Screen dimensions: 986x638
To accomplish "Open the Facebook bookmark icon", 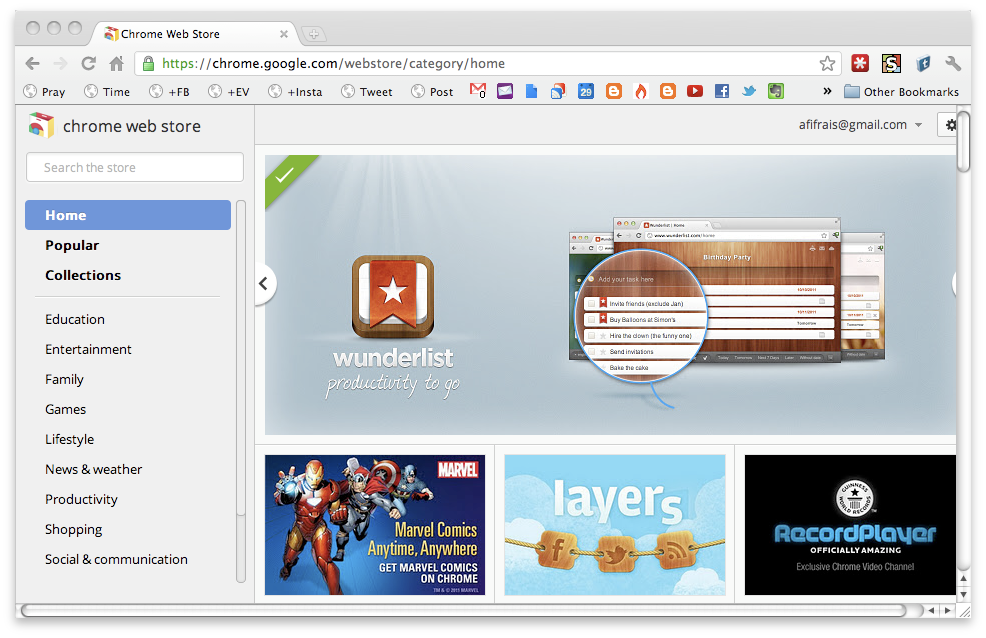I will click(722, 91).
